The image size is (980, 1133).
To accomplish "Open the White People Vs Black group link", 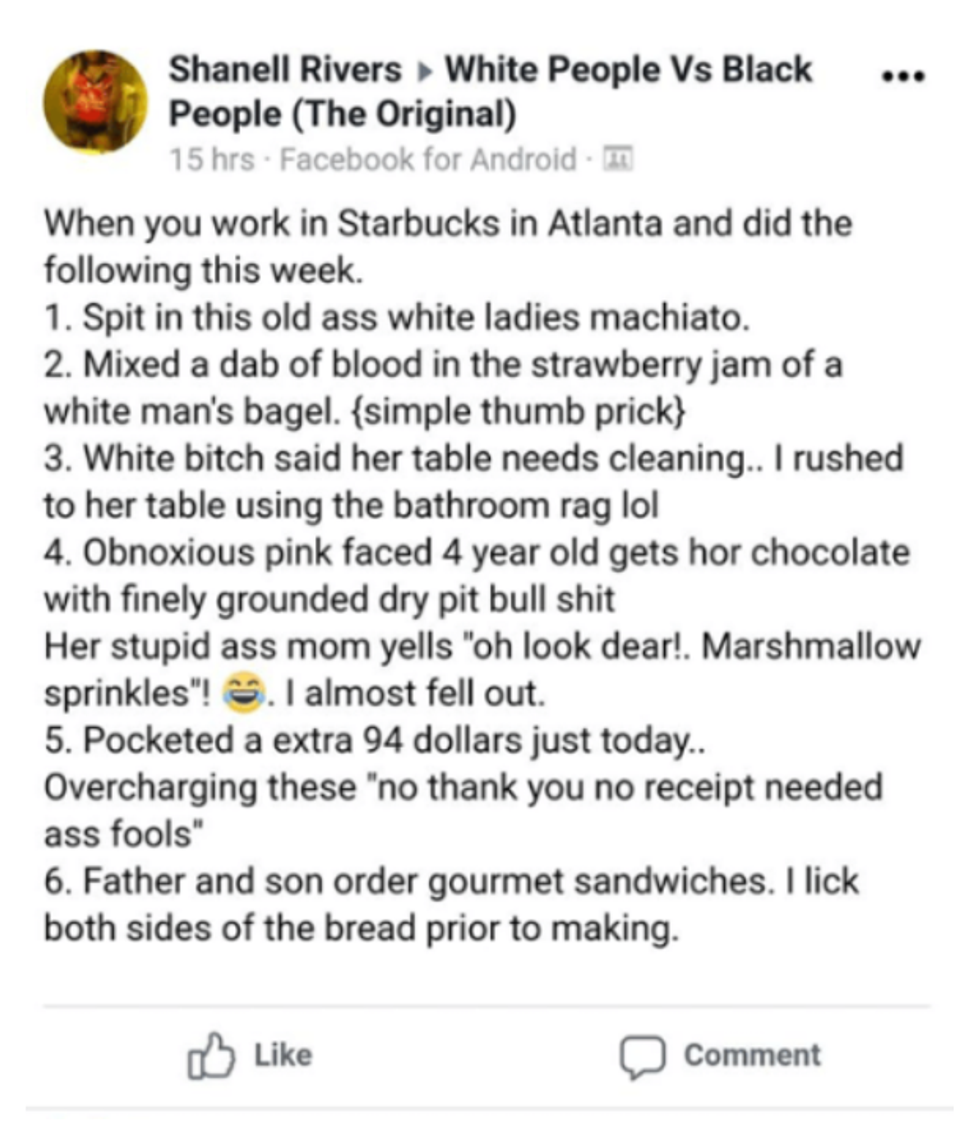I will point(628,69).
